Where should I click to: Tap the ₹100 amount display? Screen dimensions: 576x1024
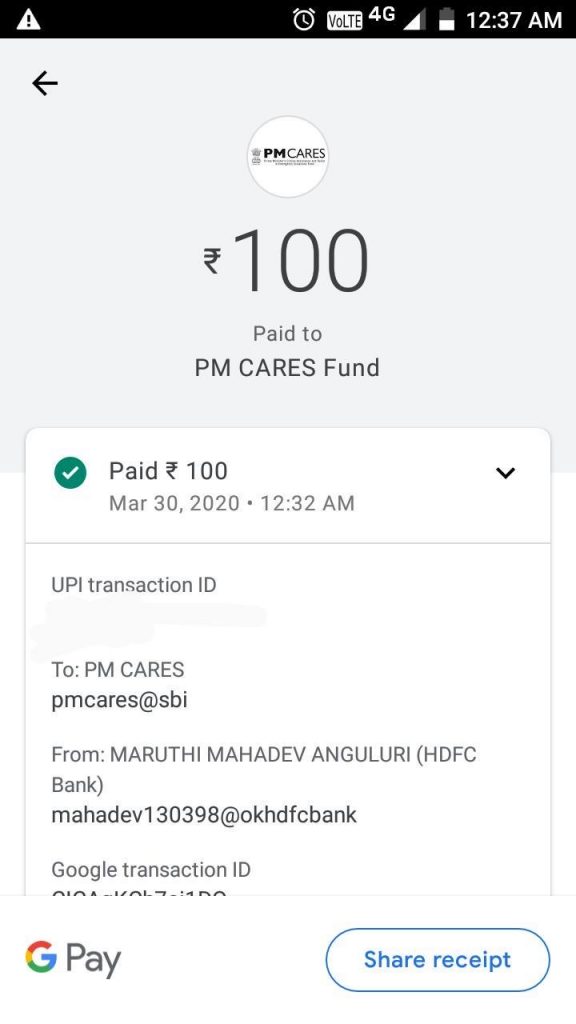coord(286,260)
